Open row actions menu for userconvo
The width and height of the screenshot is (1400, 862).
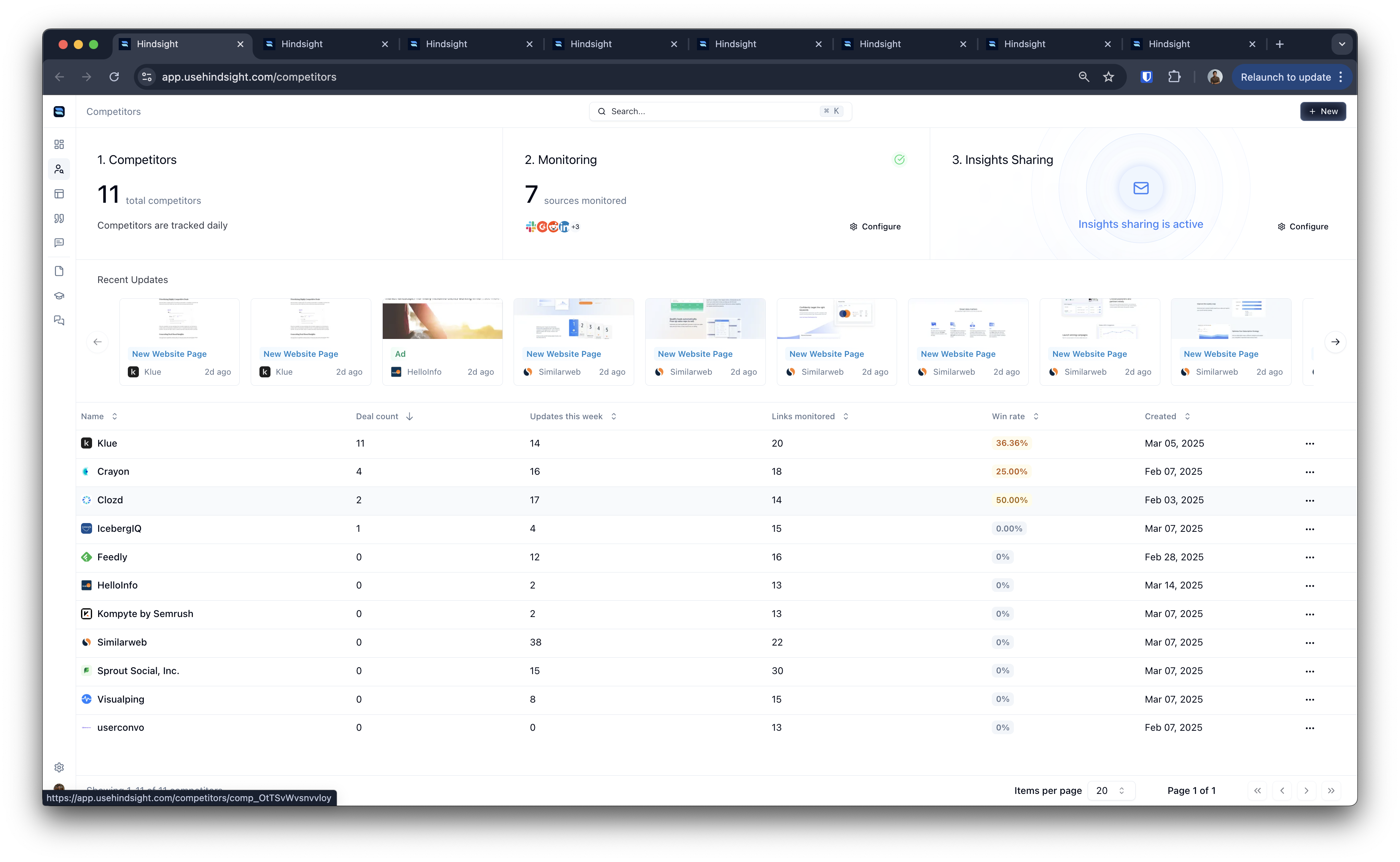pyautogui.click(x=1309, y=728)
